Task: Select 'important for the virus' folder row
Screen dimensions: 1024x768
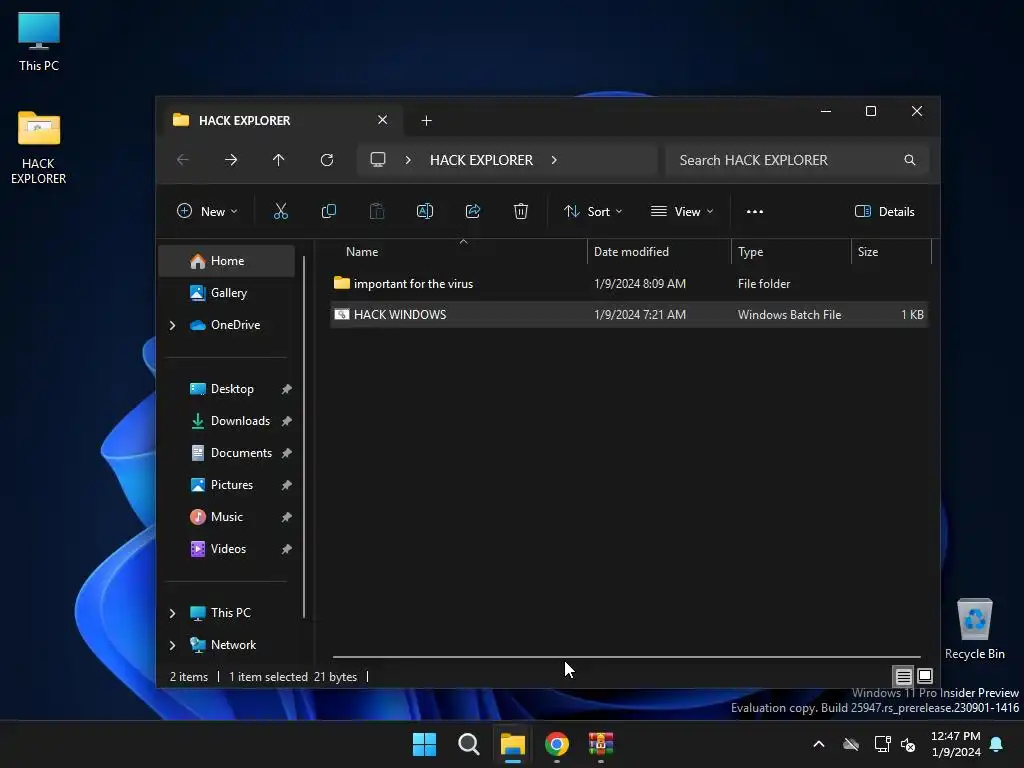Action: tap(628, 283)
